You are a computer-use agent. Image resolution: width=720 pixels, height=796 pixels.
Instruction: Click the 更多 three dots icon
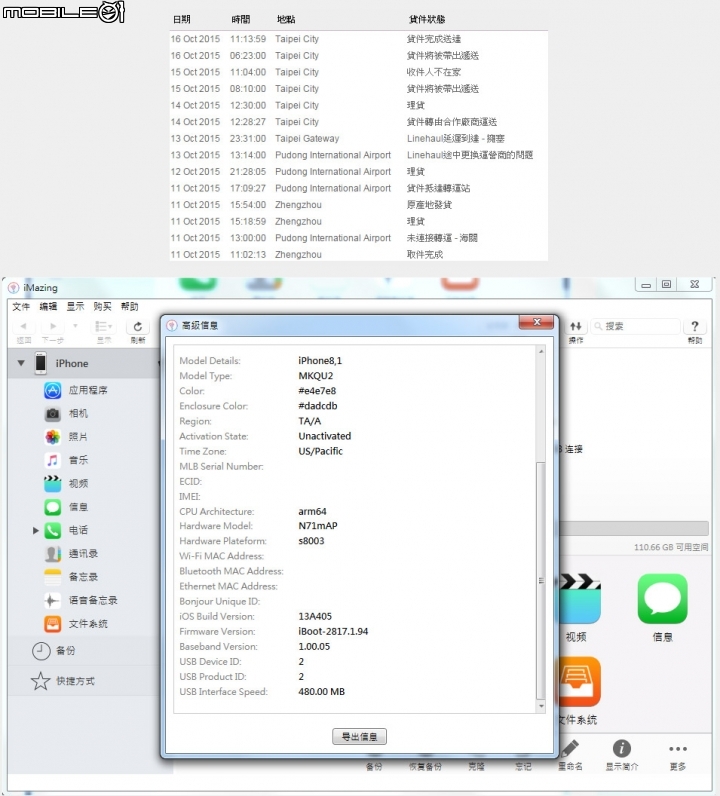click(x=678, y=749)
